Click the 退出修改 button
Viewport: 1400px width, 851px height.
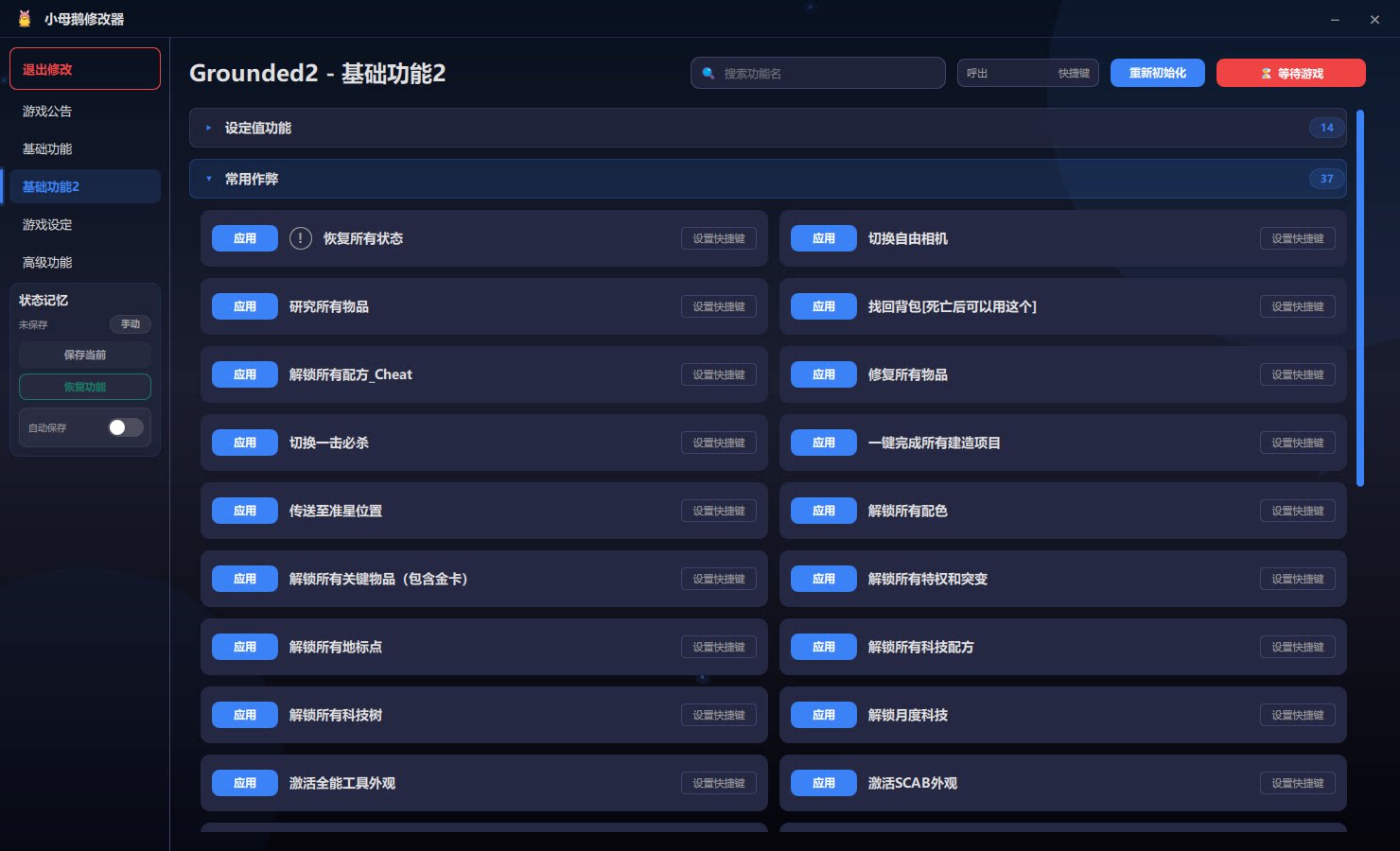[x=85, y=69]
